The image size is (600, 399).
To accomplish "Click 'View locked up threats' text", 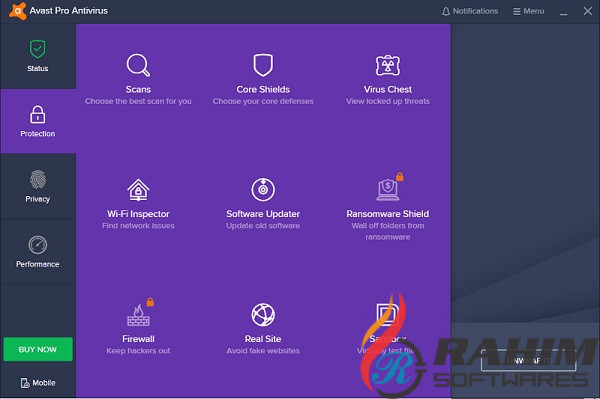I will 388,101.
